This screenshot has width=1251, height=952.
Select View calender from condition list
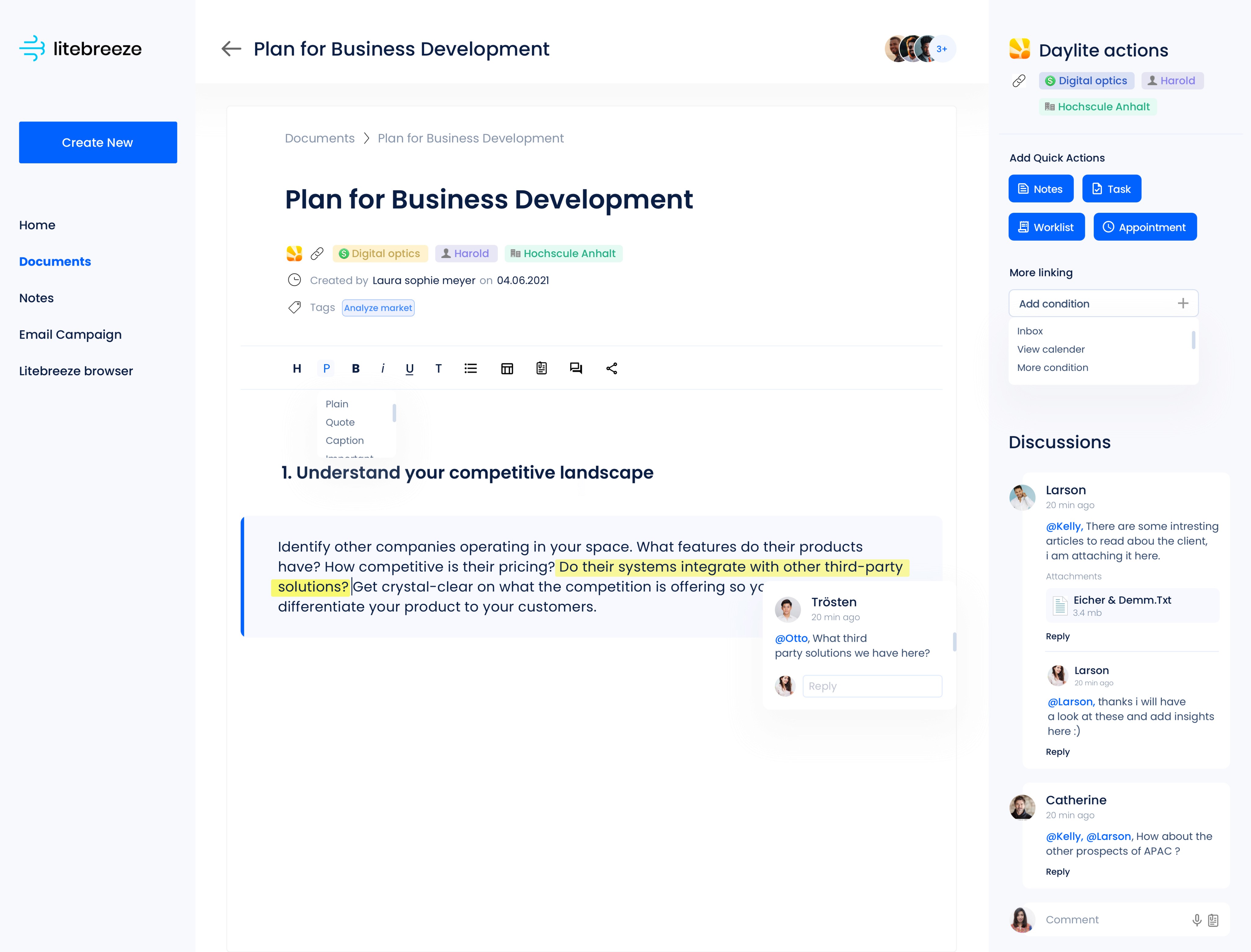pos(1050,349)
